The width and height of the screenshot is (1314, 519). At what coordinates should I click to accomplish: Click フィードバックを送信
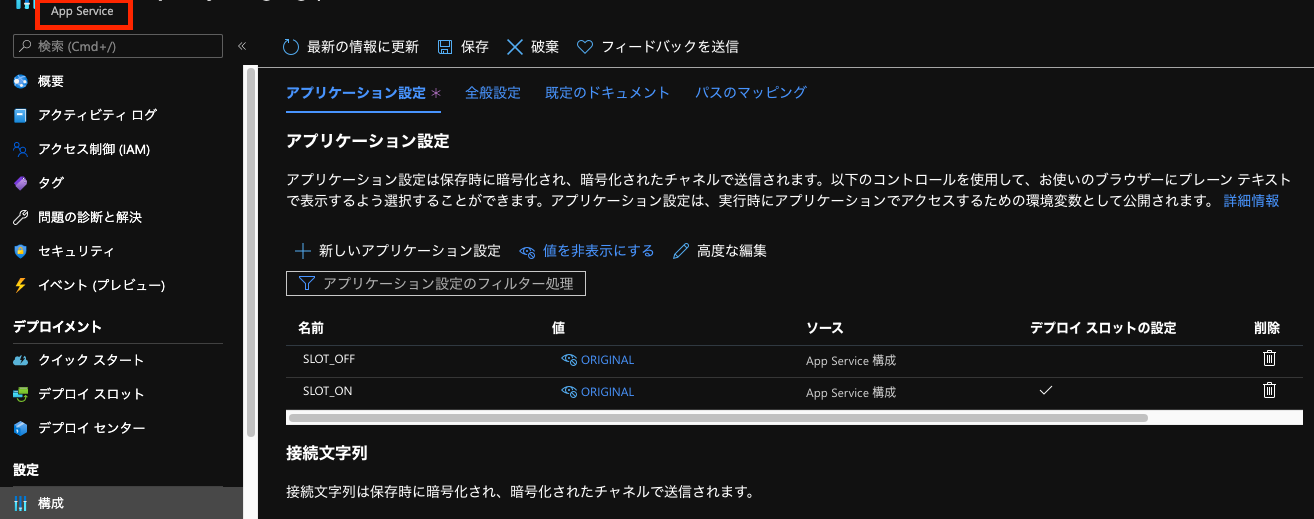(x=658, y=47)
